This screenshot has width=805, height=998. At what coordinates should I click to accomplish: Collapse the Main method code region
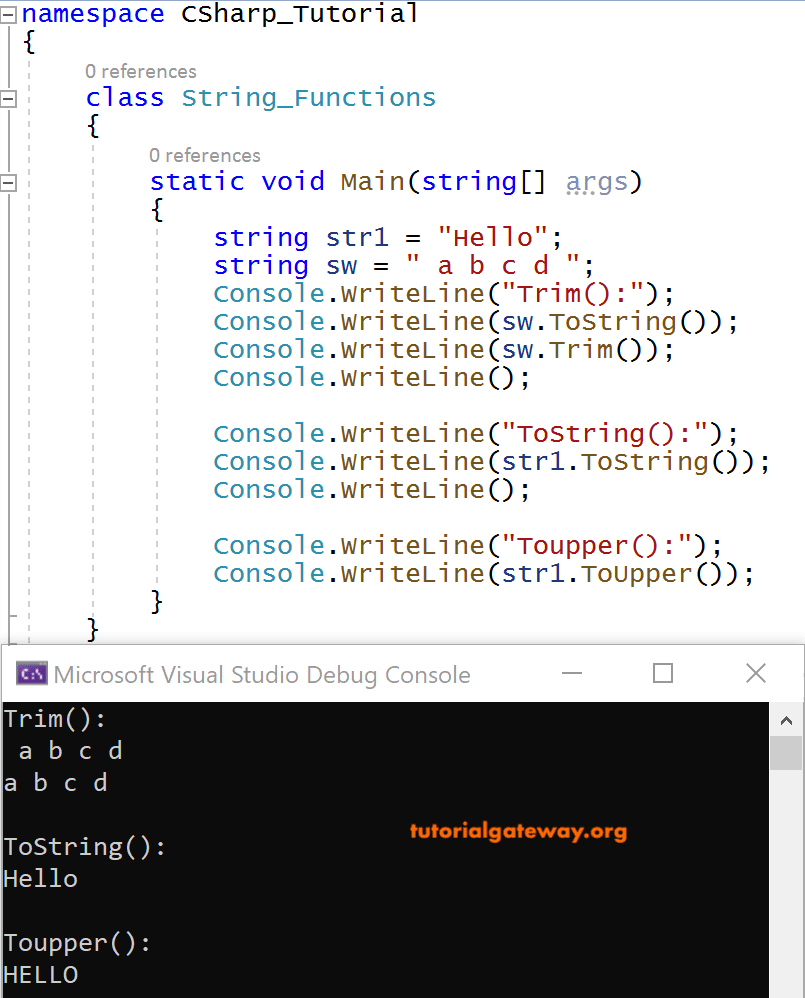point(7,182)
